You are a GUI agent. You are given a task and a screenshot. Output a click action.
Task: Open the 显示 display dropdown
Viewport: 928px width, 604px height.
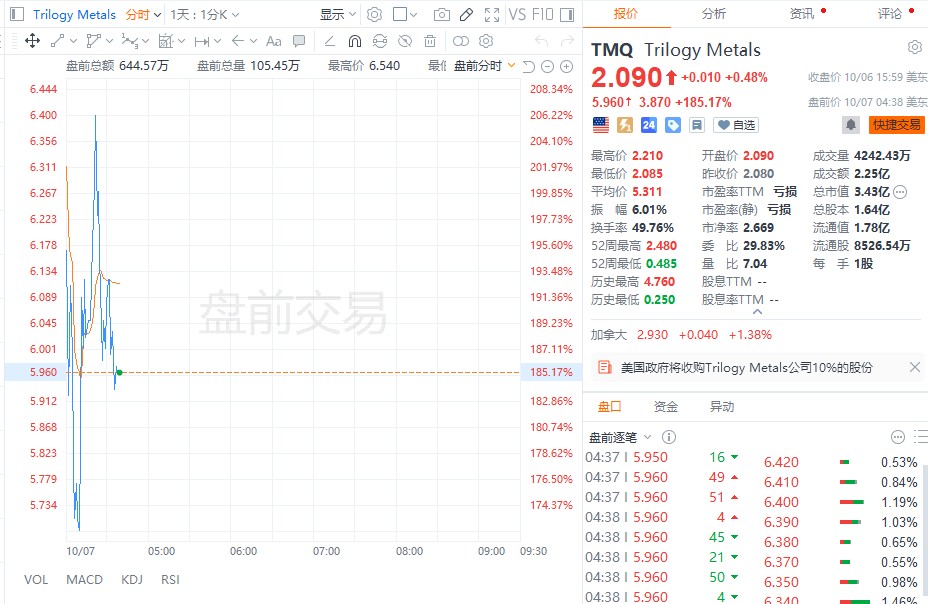coord(338,14)
